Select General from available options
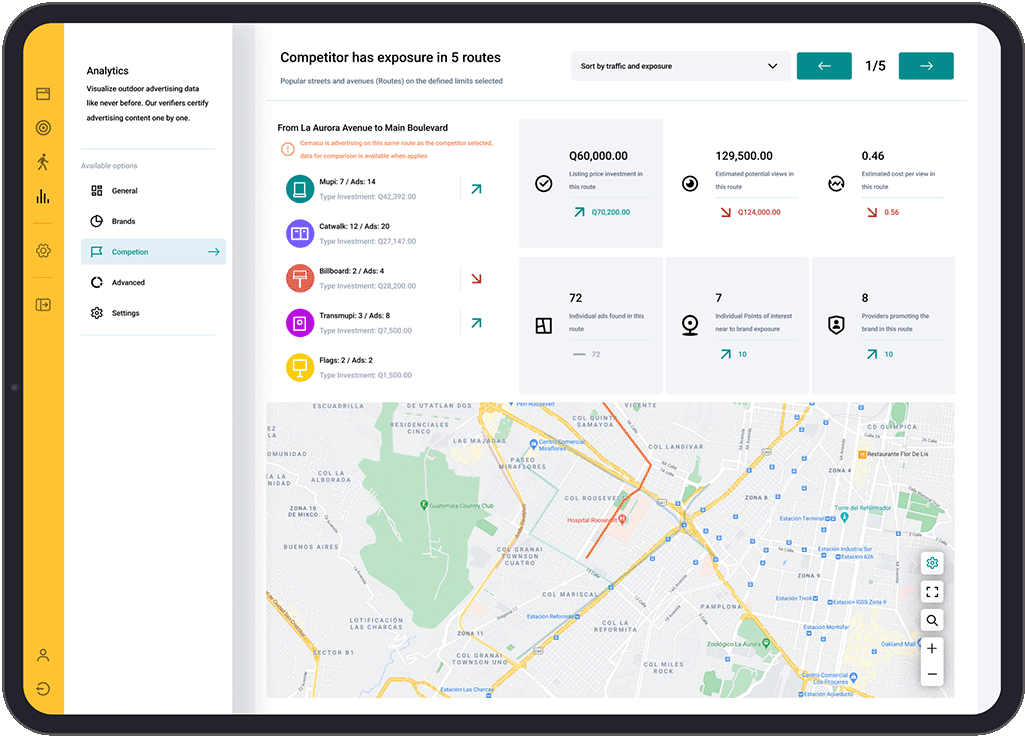 [125, 191]
